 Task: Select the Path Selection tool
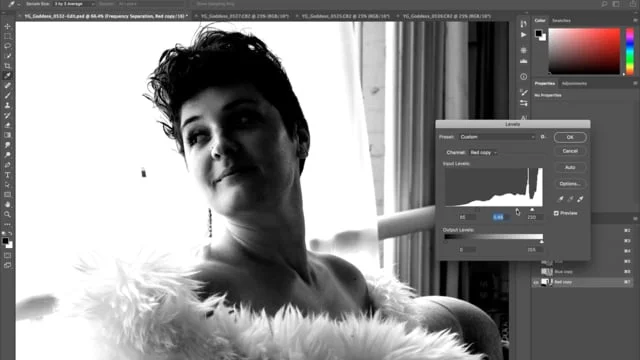click(7, 184)
